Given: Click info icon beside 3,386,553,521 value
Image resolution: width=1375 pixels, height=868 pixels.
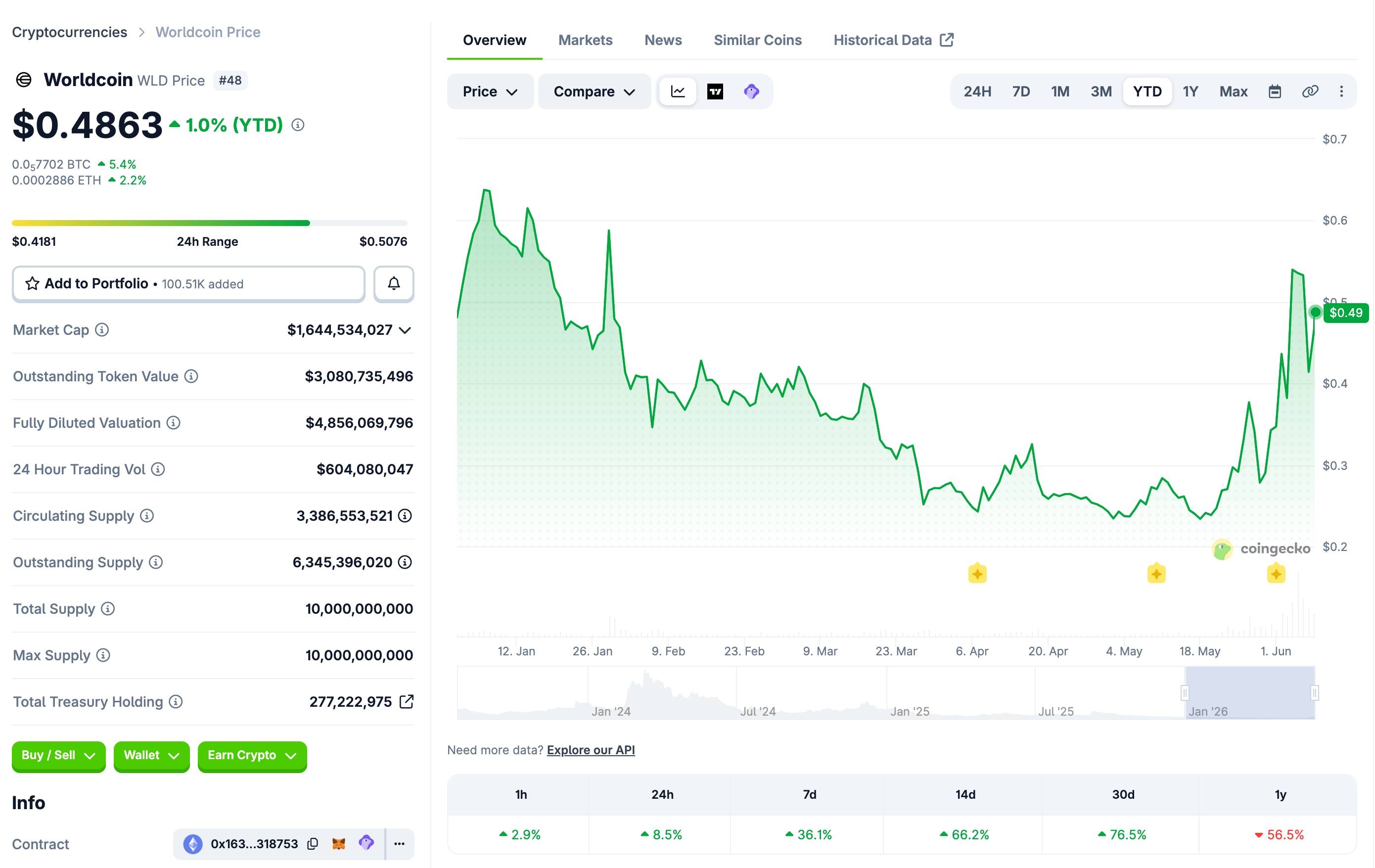Looking at the screenshot, I should pyautogui.click(x=405, y=516).
